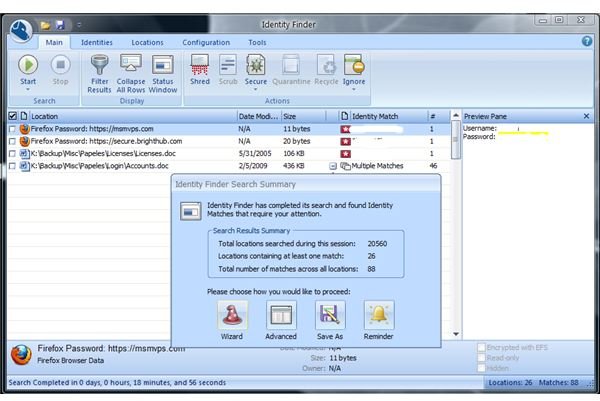Start the search with the Start button
The height and width of the screenshot is (401, 600).
pos(28,70)
